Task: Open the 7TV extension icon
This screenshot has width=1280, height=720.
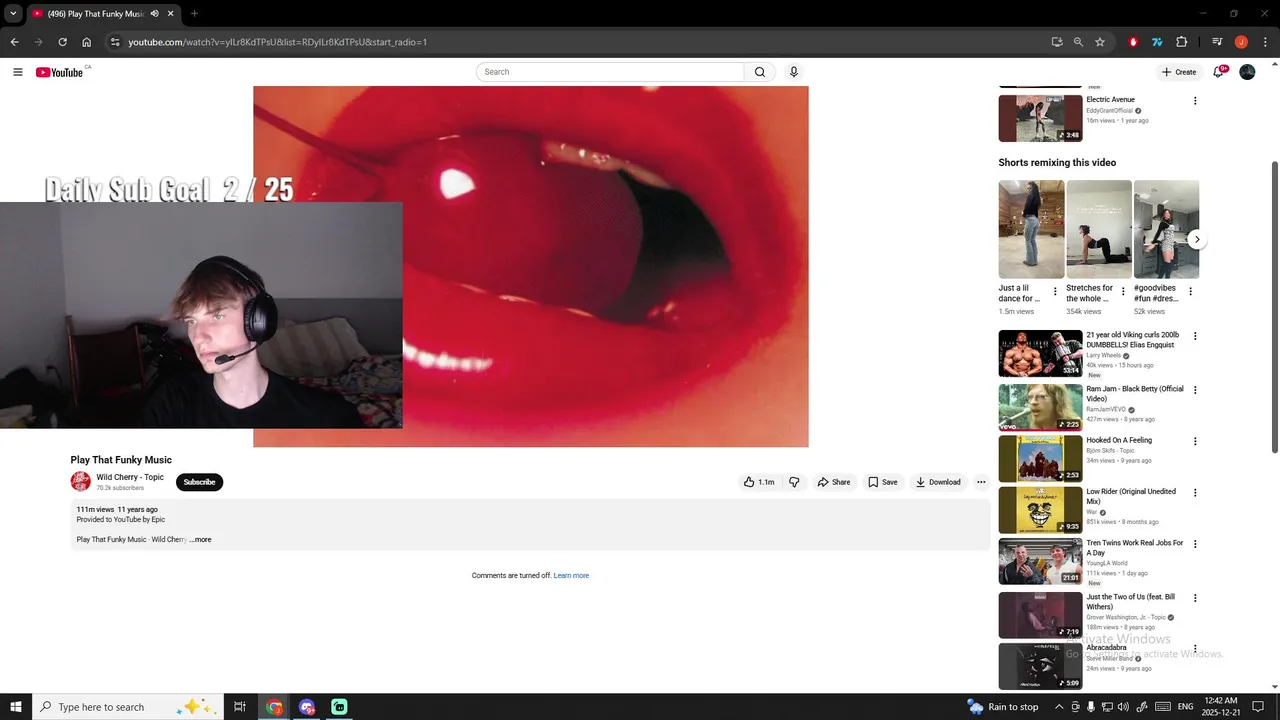Action: point(1157,42)
